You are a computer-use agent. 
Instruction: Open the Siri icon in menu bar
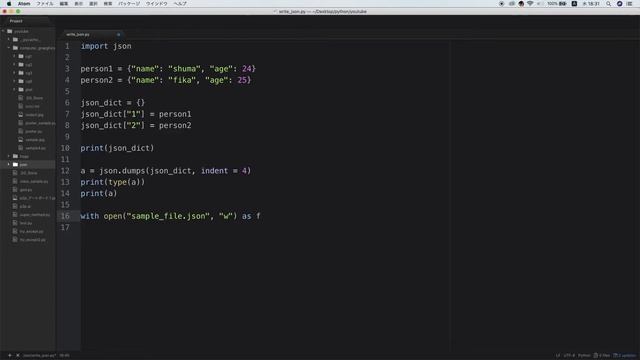(619, 4)
